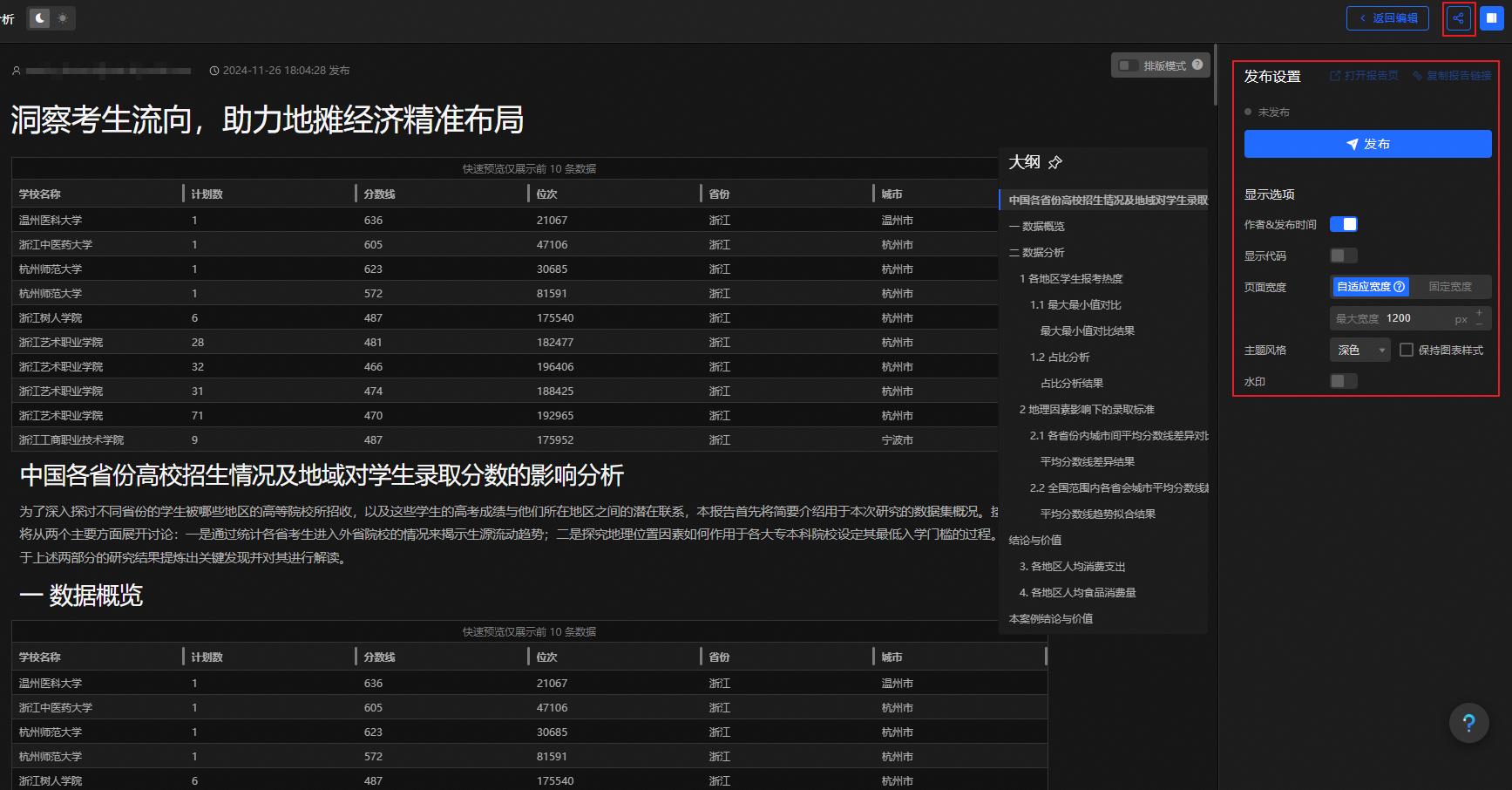Toggle the side panel layout icon
This screenshot has width=1512, height=790.
click(1491, 18)
